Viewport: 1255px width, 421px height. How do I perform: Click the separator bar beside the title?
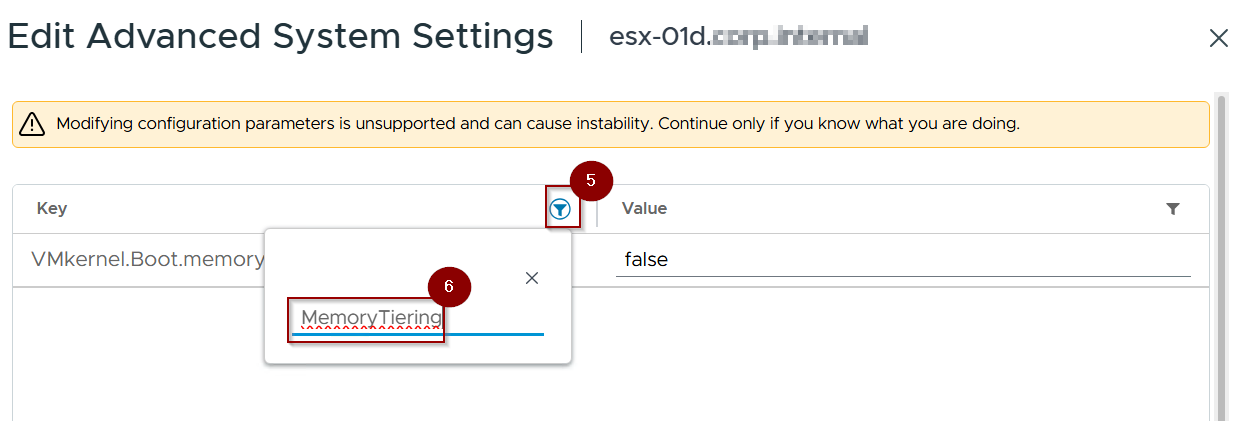click(581, 37)
